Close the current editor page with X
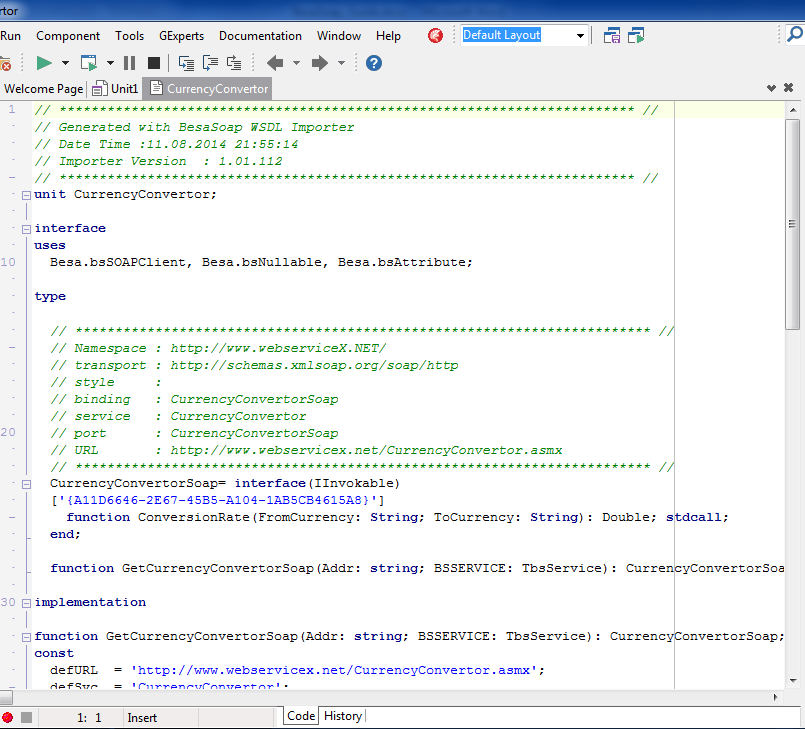This screenshot has height=729, width=805. [789, 88]
